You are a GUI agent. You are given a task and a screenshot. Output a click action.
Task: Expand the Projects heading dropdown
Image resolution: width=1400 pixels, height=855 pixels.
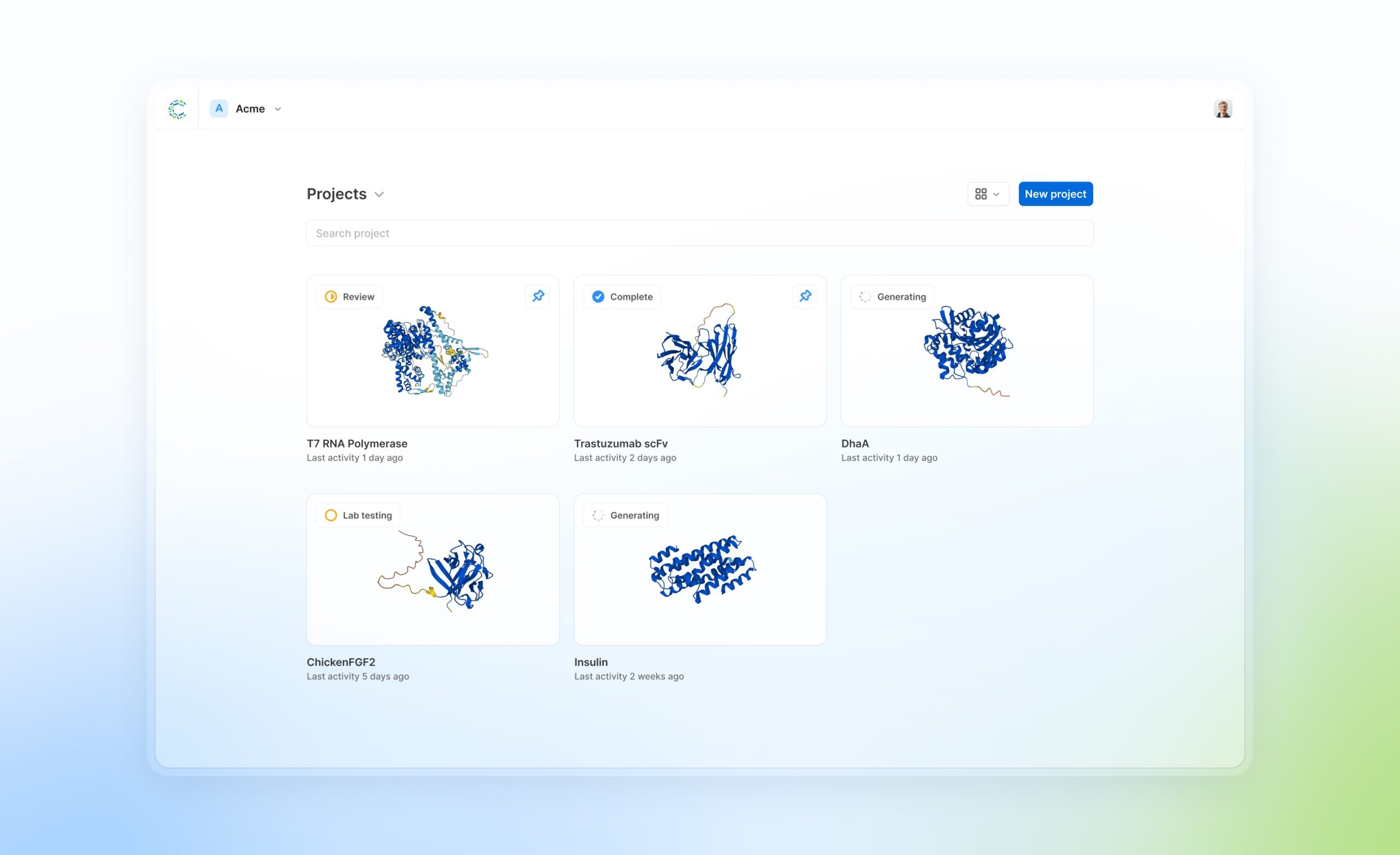click(379, 194)
